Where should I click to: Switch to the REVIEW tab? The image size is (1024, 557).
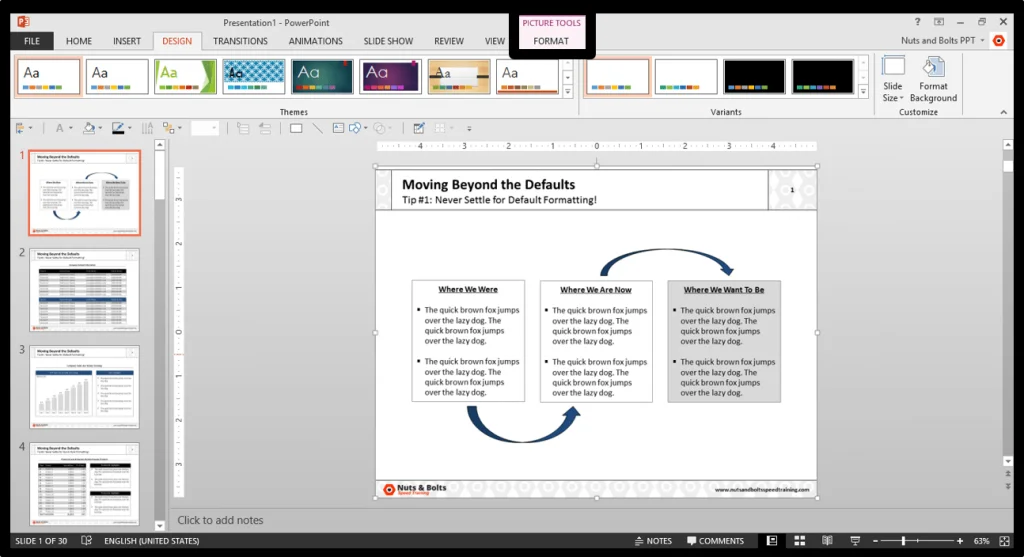pos(449,40)
